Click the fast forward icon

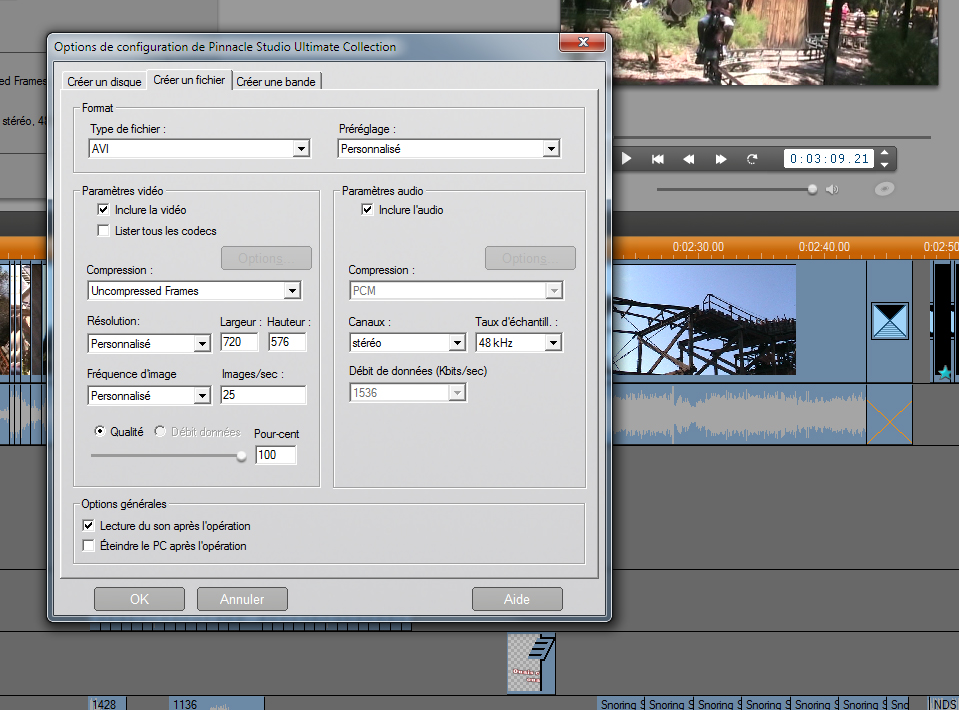coord(721,159)
